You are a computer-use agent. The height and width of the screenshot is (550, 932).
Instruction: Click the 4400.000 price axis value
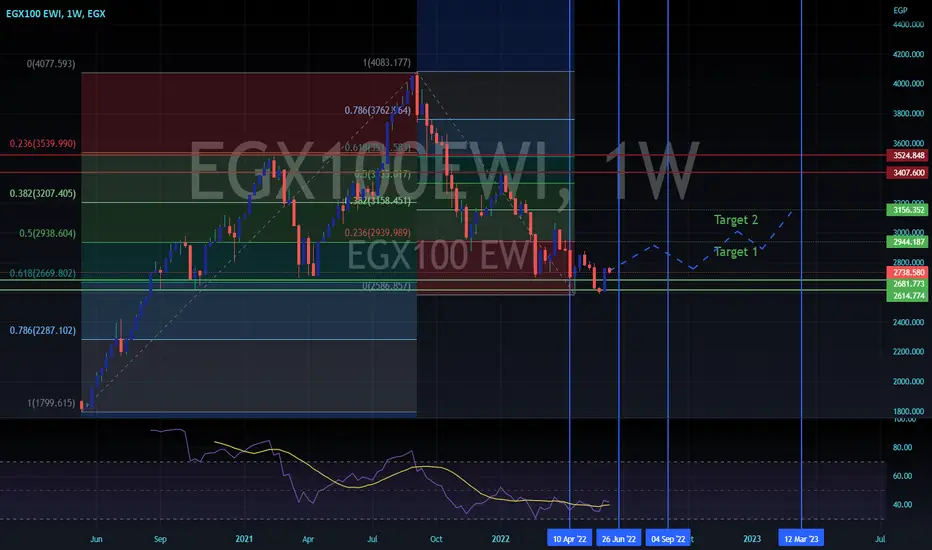click(908, 24)
